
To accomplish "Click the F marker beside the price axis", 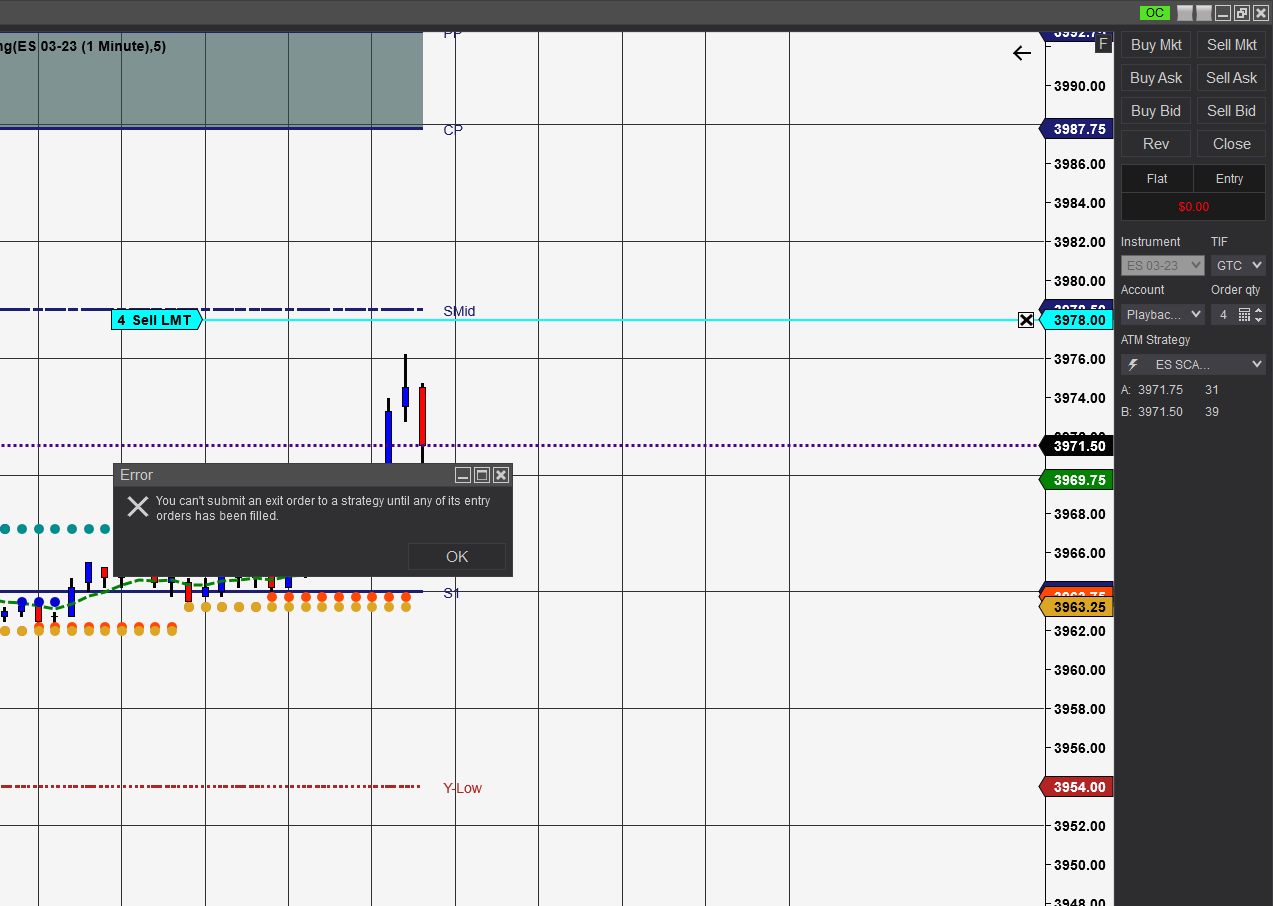I will (1103, 43).
